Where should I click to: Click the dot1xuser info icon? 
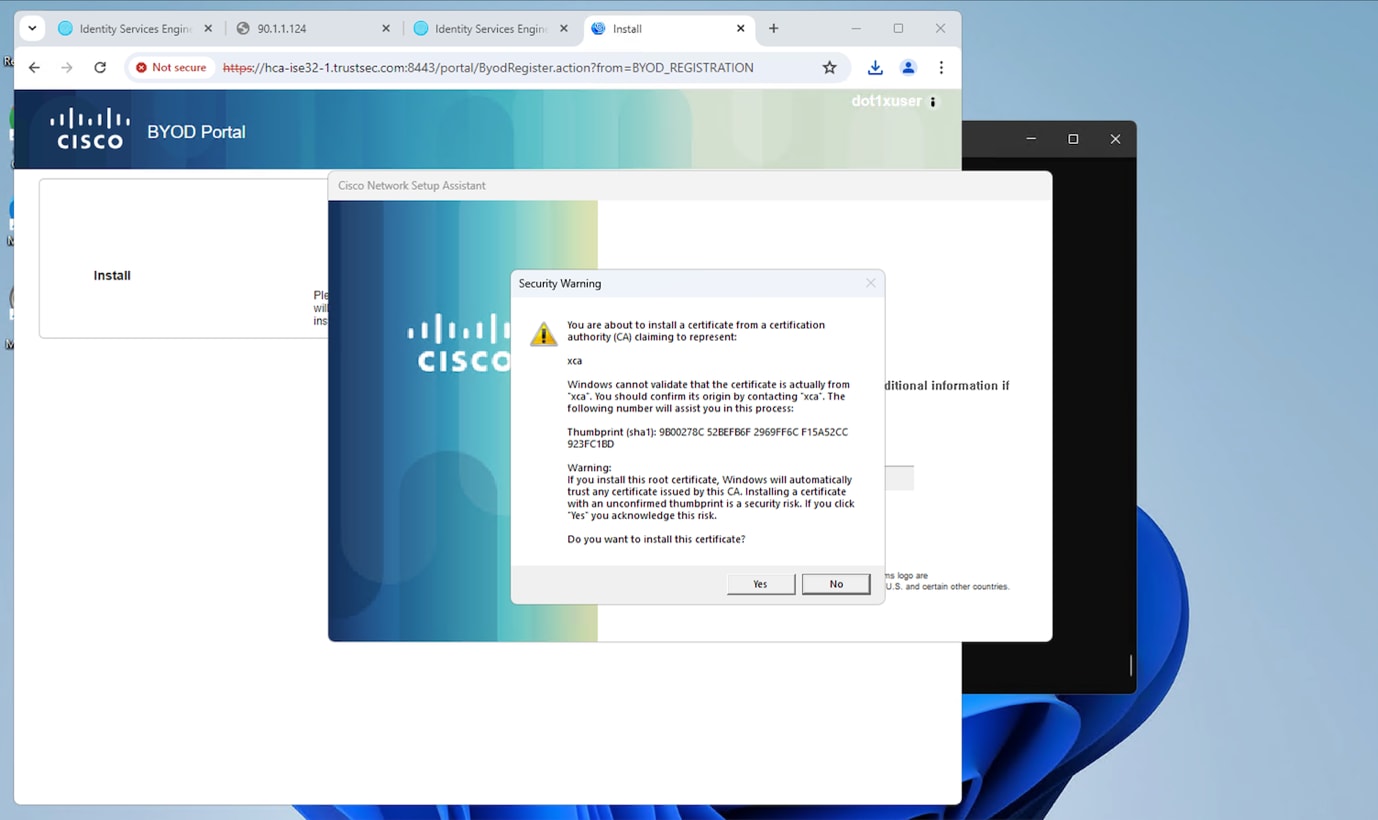933,102
